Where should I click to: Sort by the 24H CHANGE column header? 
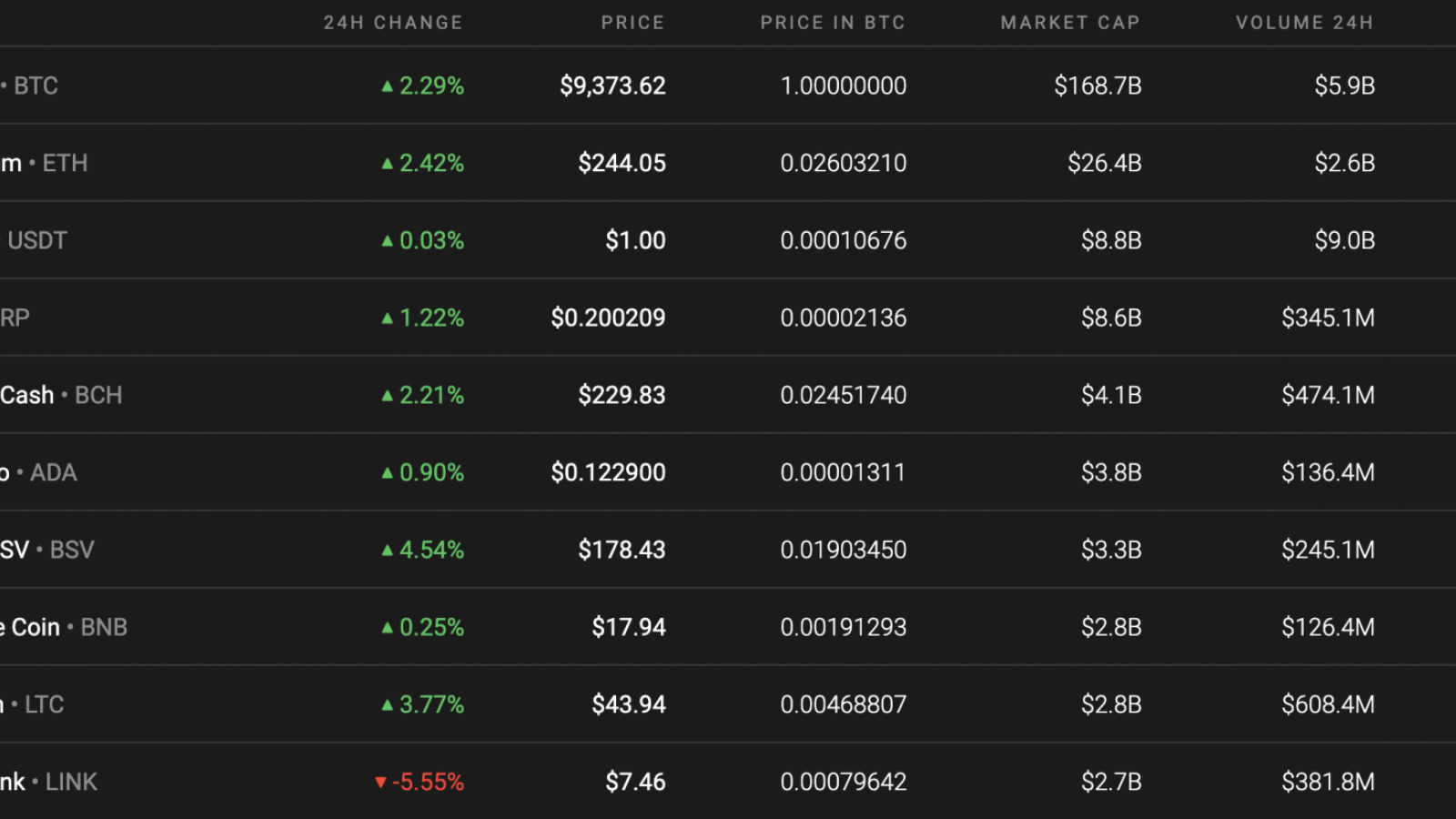(x=393, y=23)
